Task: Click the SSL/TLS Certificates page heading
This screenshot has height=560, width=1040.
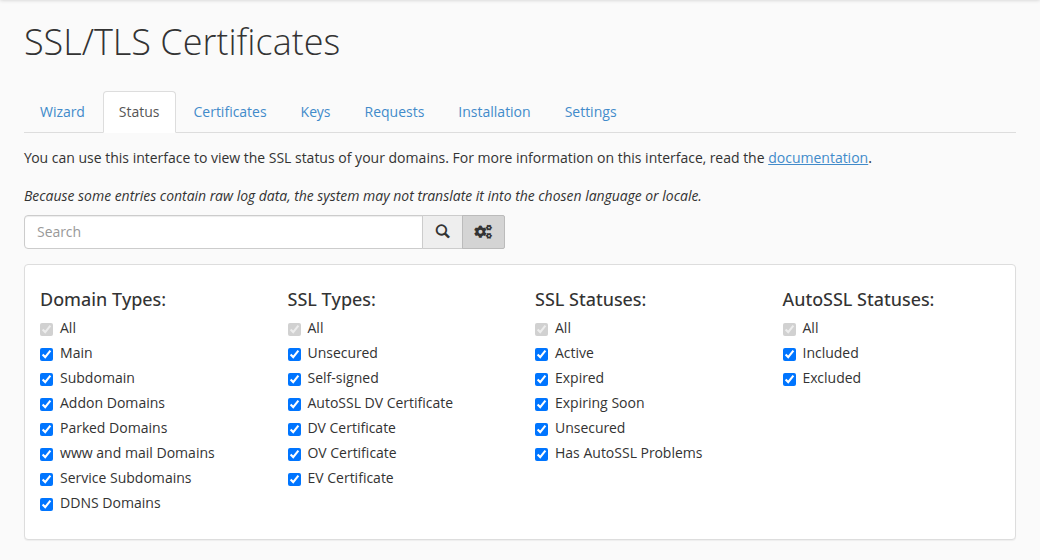Action: 182,42
